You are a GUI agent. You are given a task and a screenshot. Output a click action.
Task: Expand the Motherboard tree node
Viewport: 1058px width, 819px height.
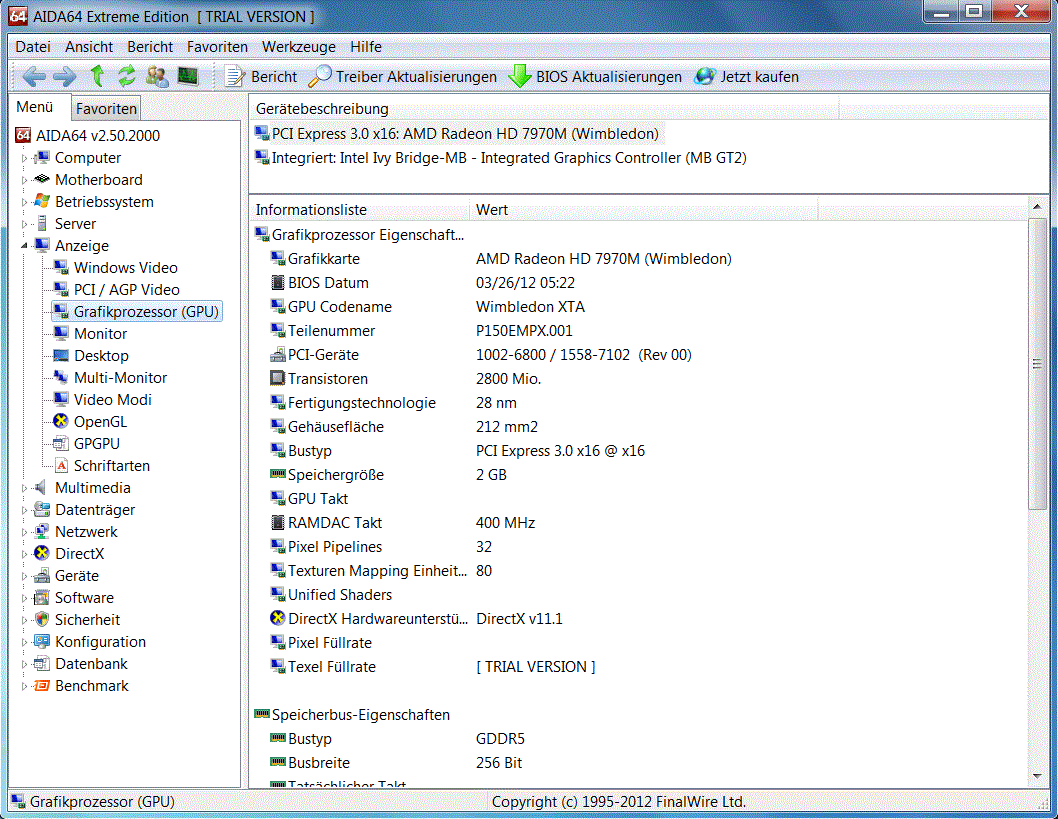coord(24,180)
